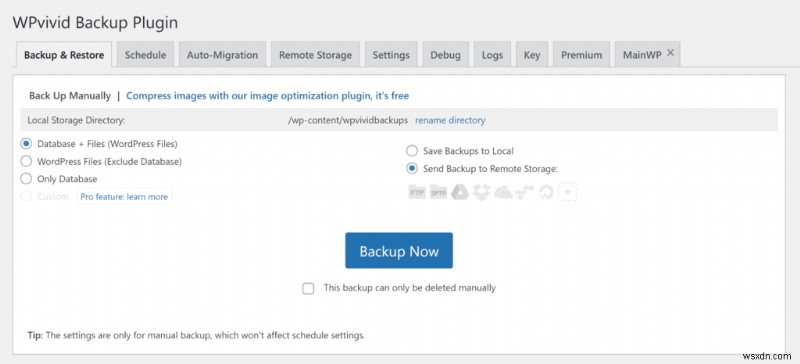Image resolution: width=800 pixels, height=364 pixels.
Task: Click the Tip text about manual backup
Action: (x=196, y=336)
